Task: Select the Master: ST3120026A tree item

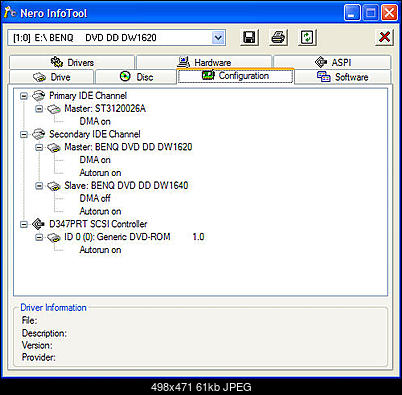Action: [105, 109]
